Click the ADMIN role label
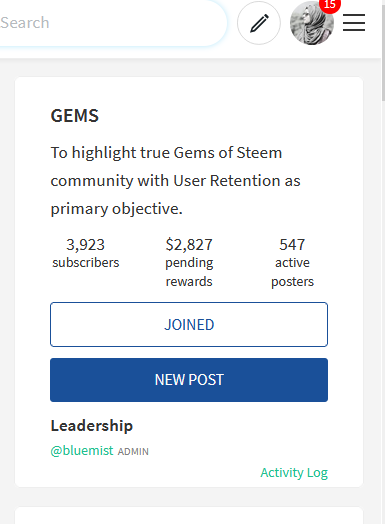 click(133, 452)
